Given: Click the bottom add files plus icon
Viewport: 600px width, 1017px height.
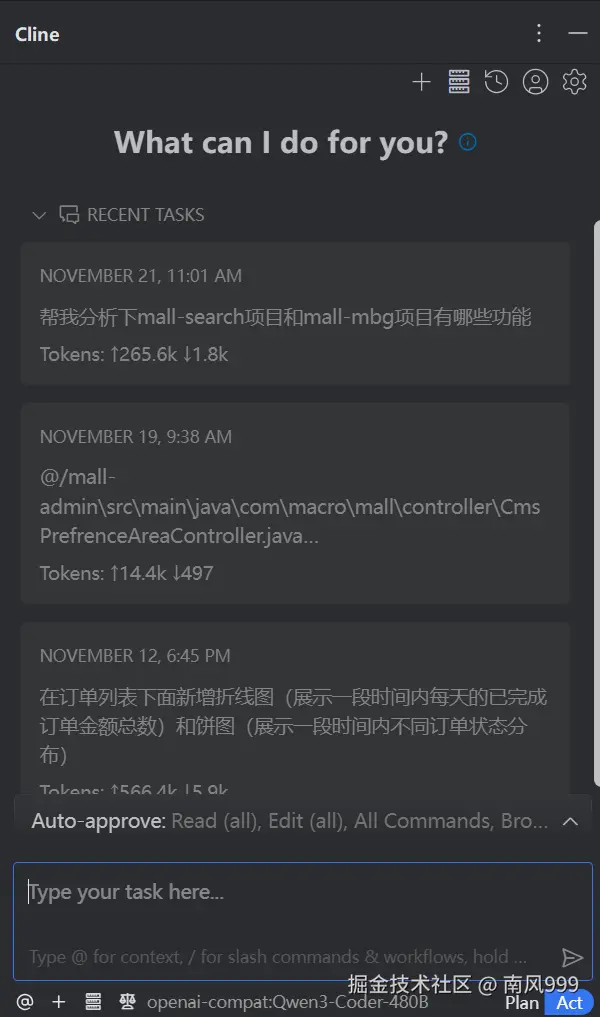Looking at the screenshot, I should [59, 1001].
